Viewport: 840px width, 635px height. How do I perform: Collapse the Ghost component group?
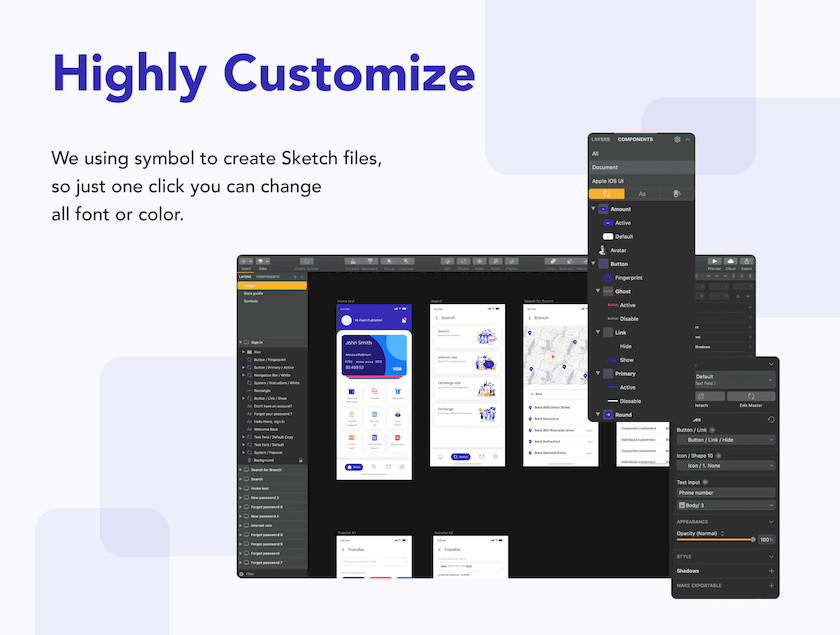(x=598, y=291)
